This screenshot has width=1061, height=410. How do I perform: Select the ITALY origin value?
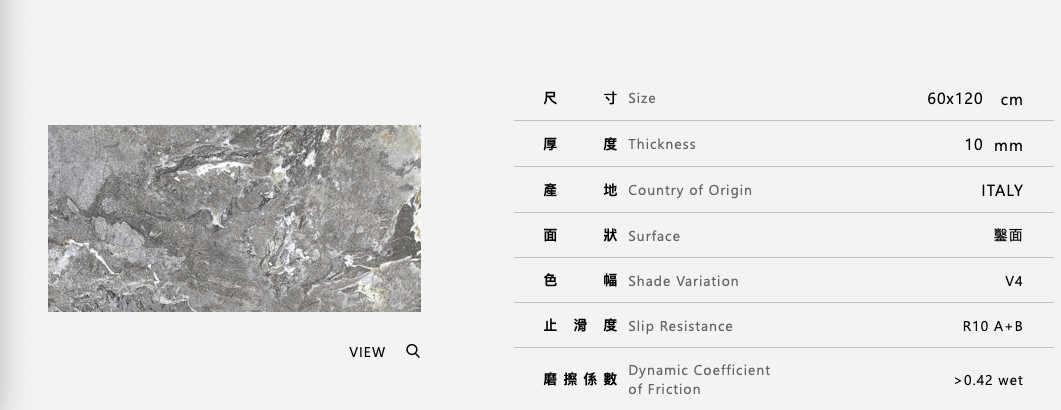coord(1002,190)
